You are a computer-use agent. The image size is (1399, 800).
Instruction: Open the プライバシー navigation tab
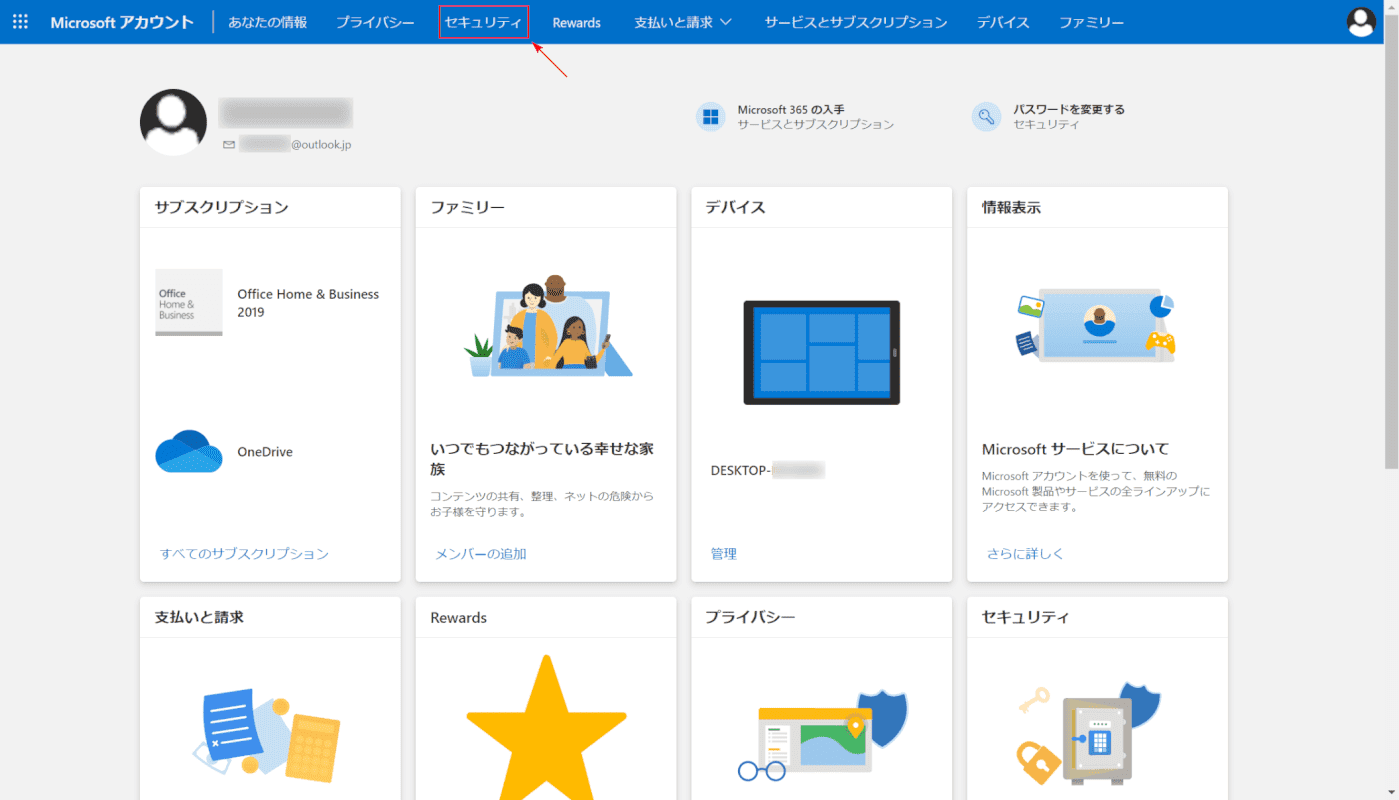375,22
